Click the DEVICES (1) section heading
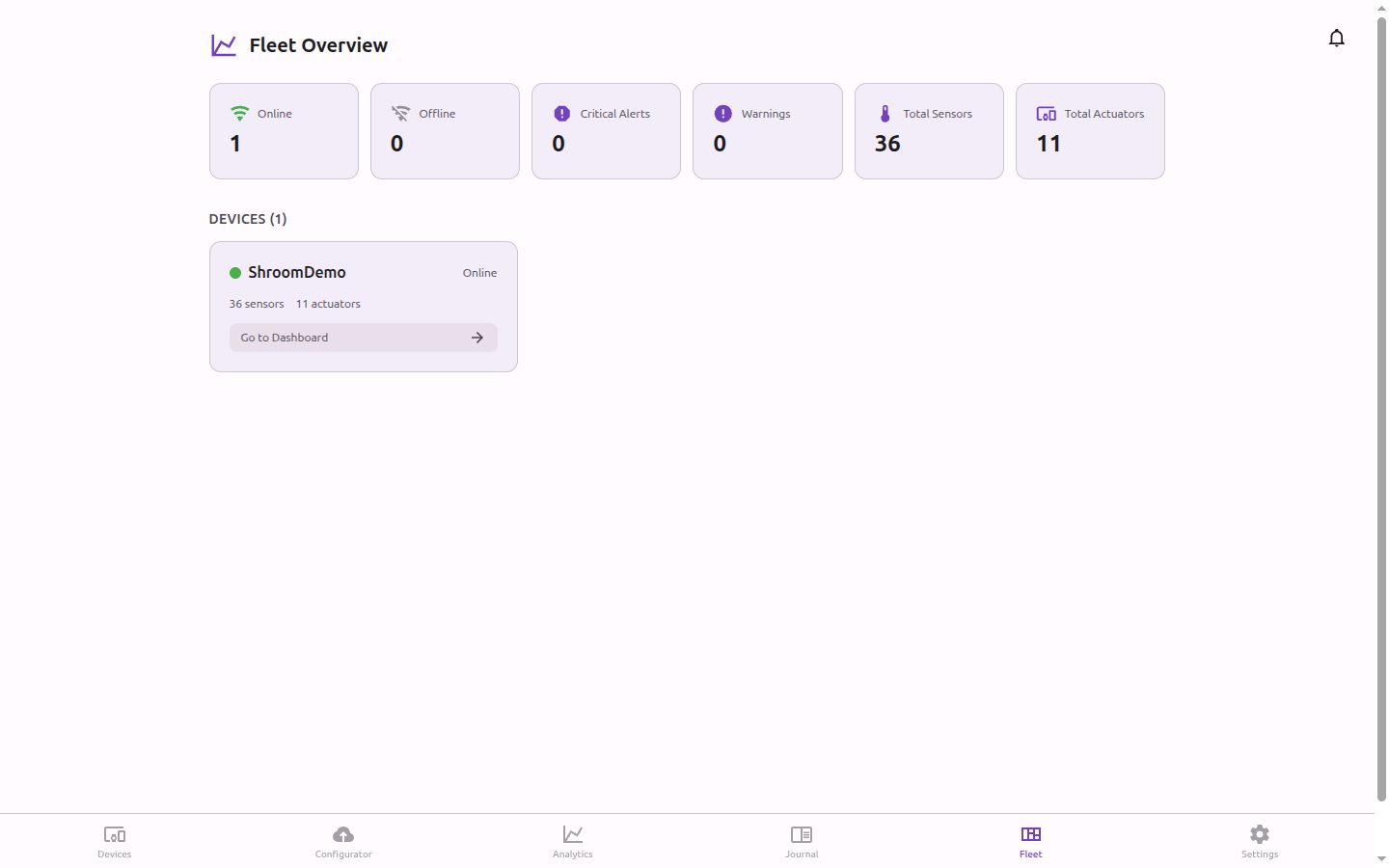This screenshot has width=1389, height=868. [248, 219]
